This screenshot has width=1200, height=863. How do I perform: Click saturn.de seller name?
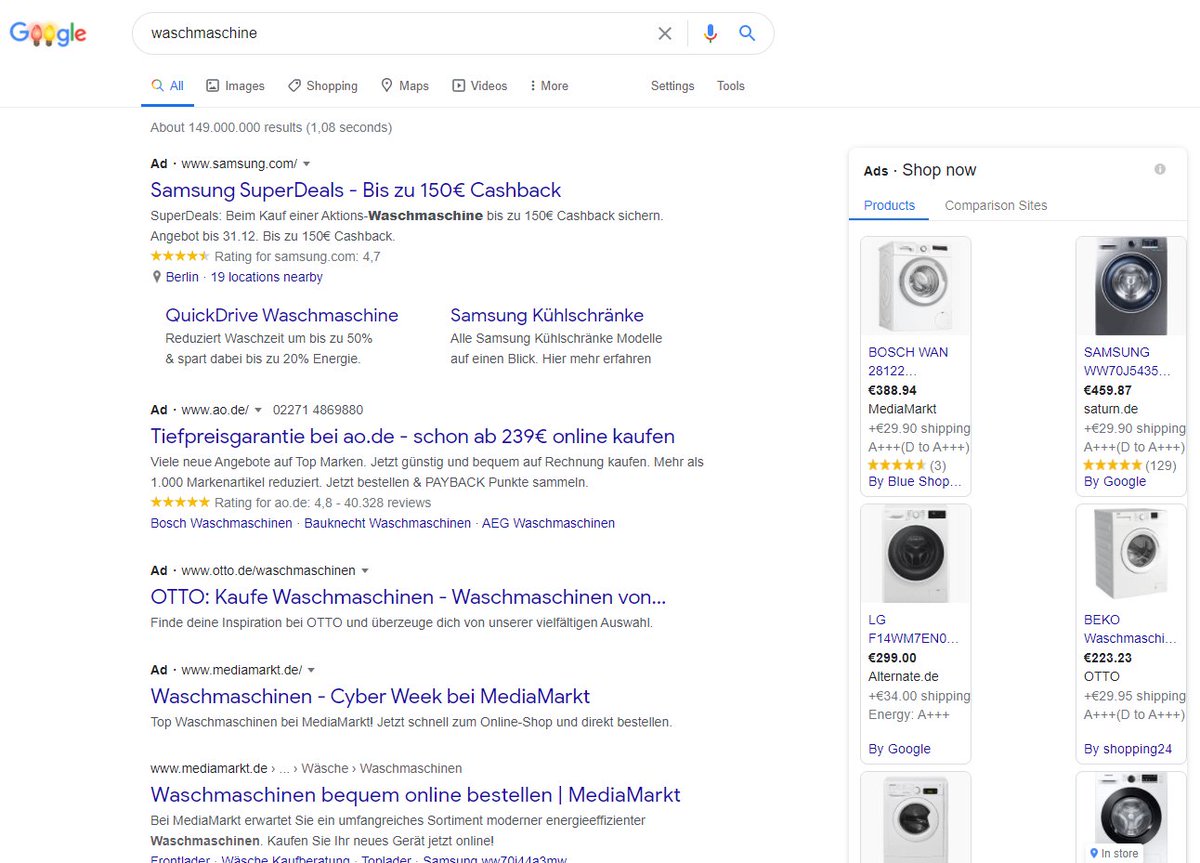point(1111,409)
